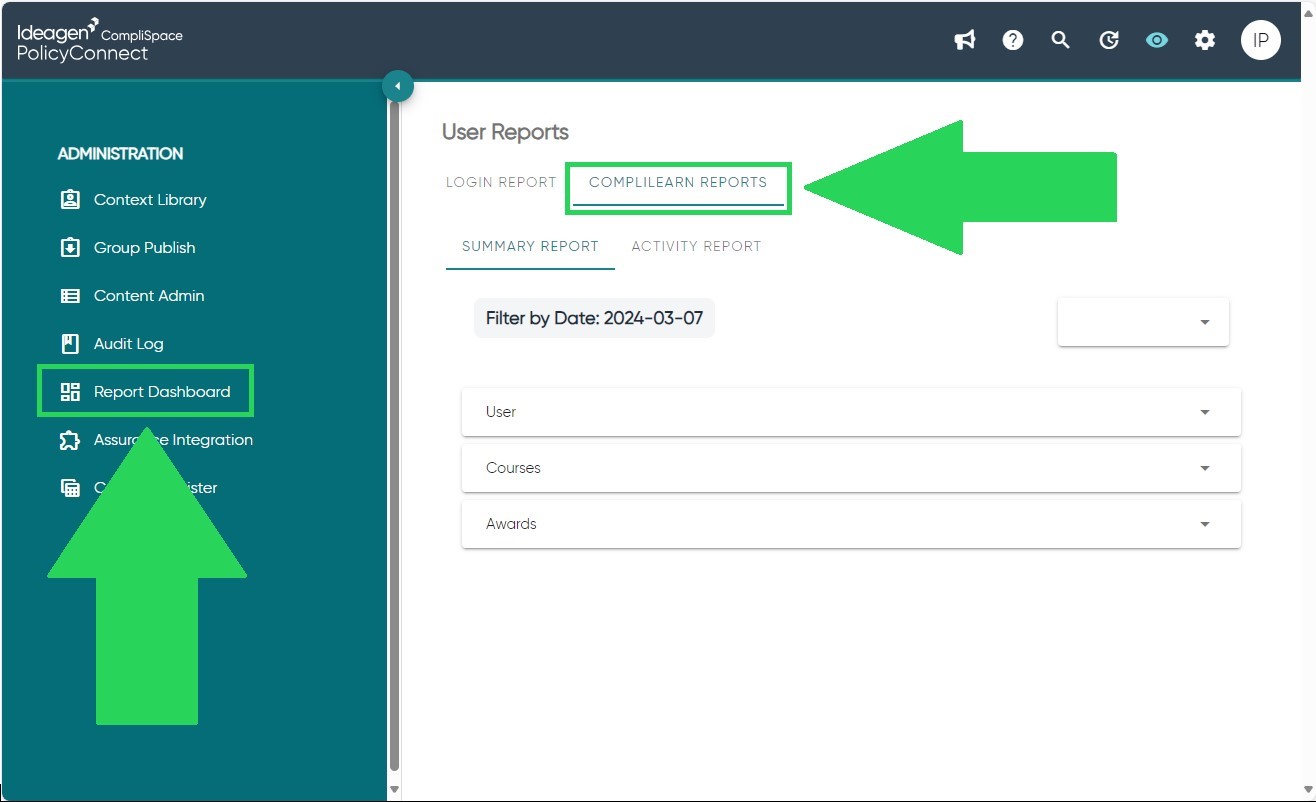Viewport: 1316px width, 802px height.
Task: Select the Content Admin icon
Action: click(x=70, y=295)
